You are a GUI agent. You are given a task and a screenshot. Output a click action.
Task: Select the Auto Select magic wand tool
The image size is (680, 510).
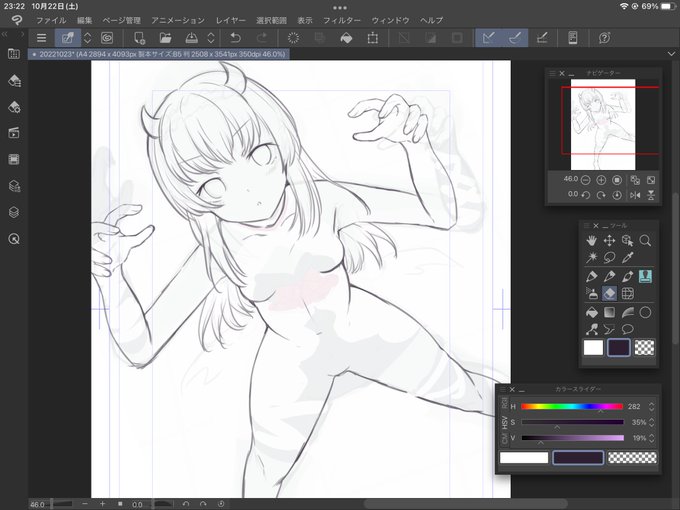click(592, 258)
